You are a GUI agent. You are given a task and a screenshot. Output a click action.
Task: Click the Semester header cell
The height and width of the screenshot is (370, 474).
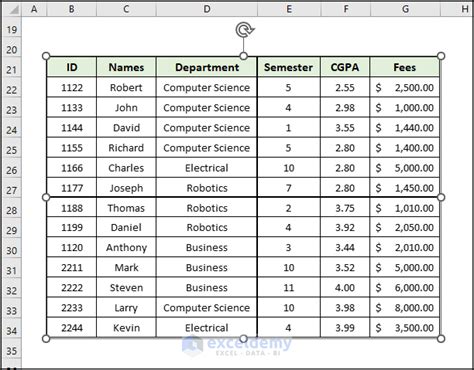pyautogui.click(x=289, y=67)
